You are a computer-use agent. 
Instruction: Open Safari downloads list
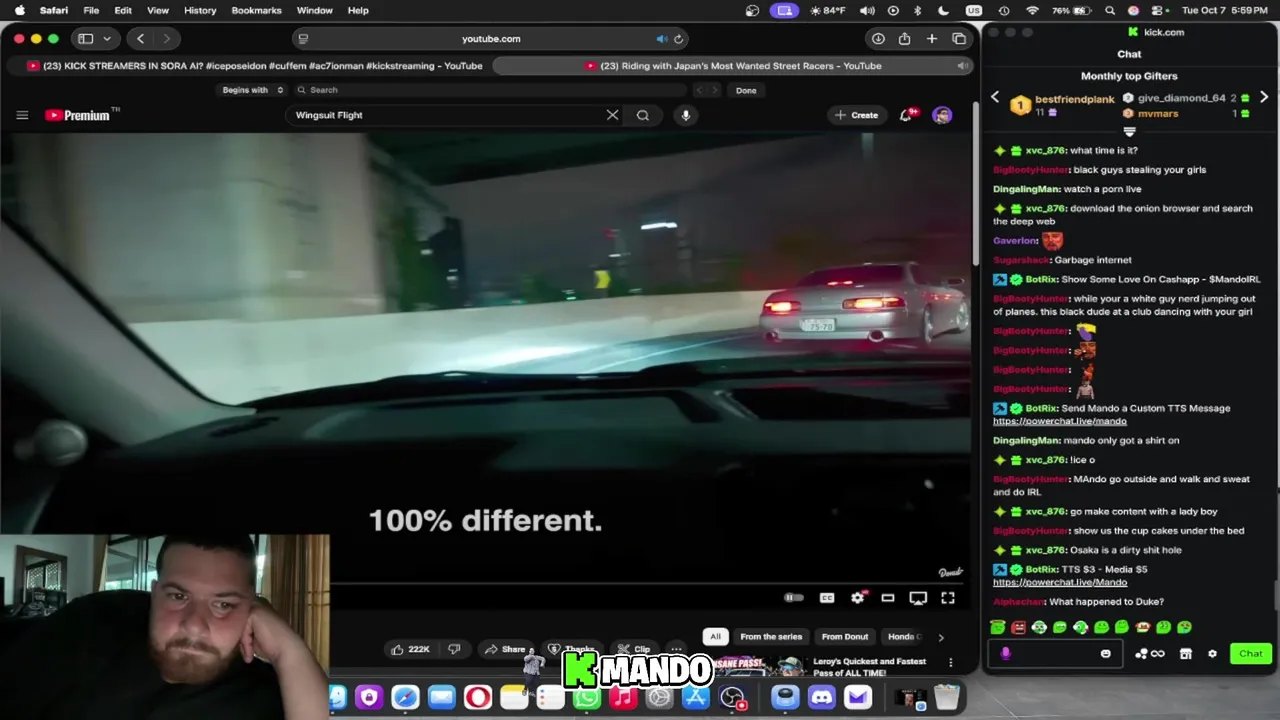pos(878,39)
